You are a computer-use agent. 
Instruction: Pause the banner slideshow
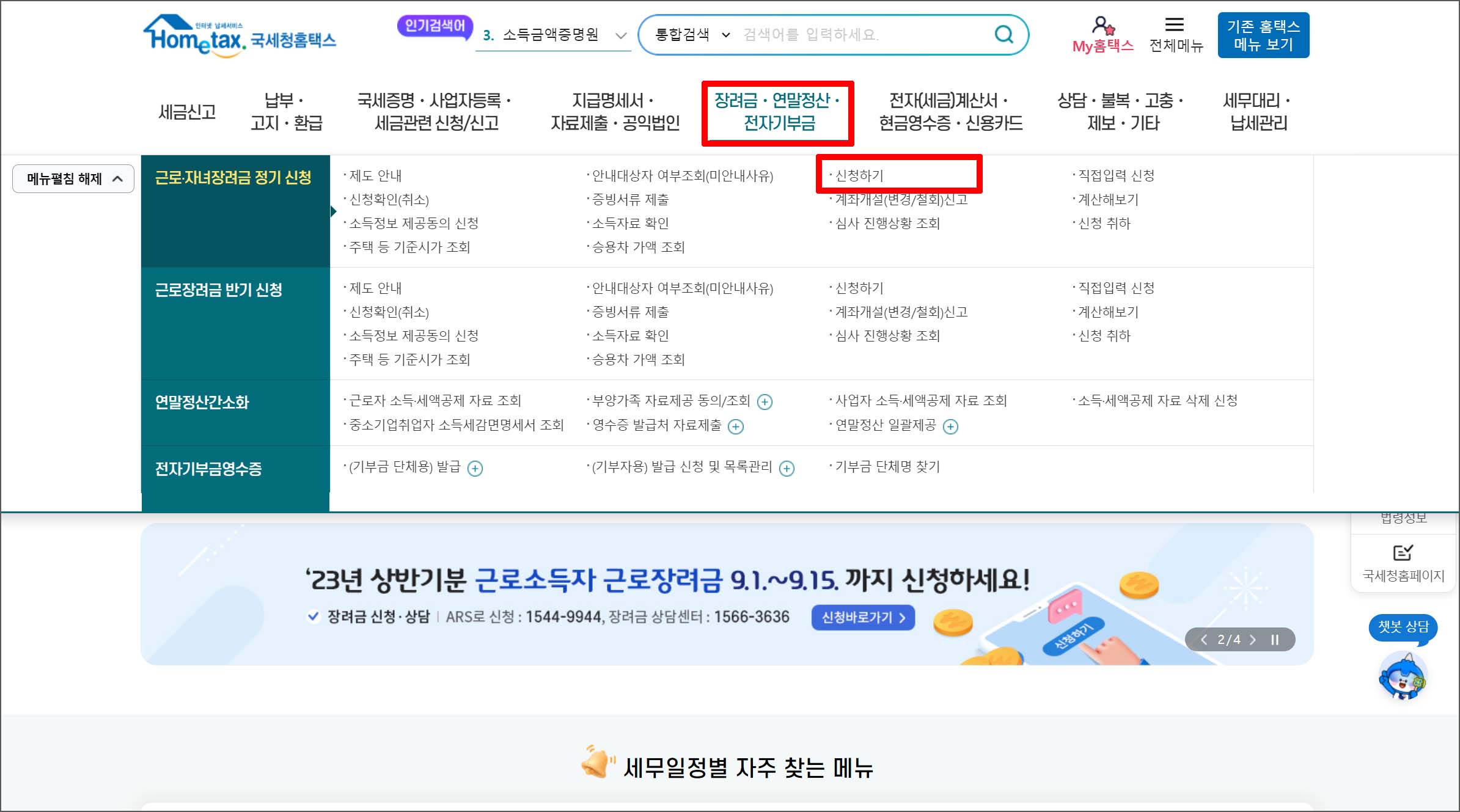(1275, 640)
